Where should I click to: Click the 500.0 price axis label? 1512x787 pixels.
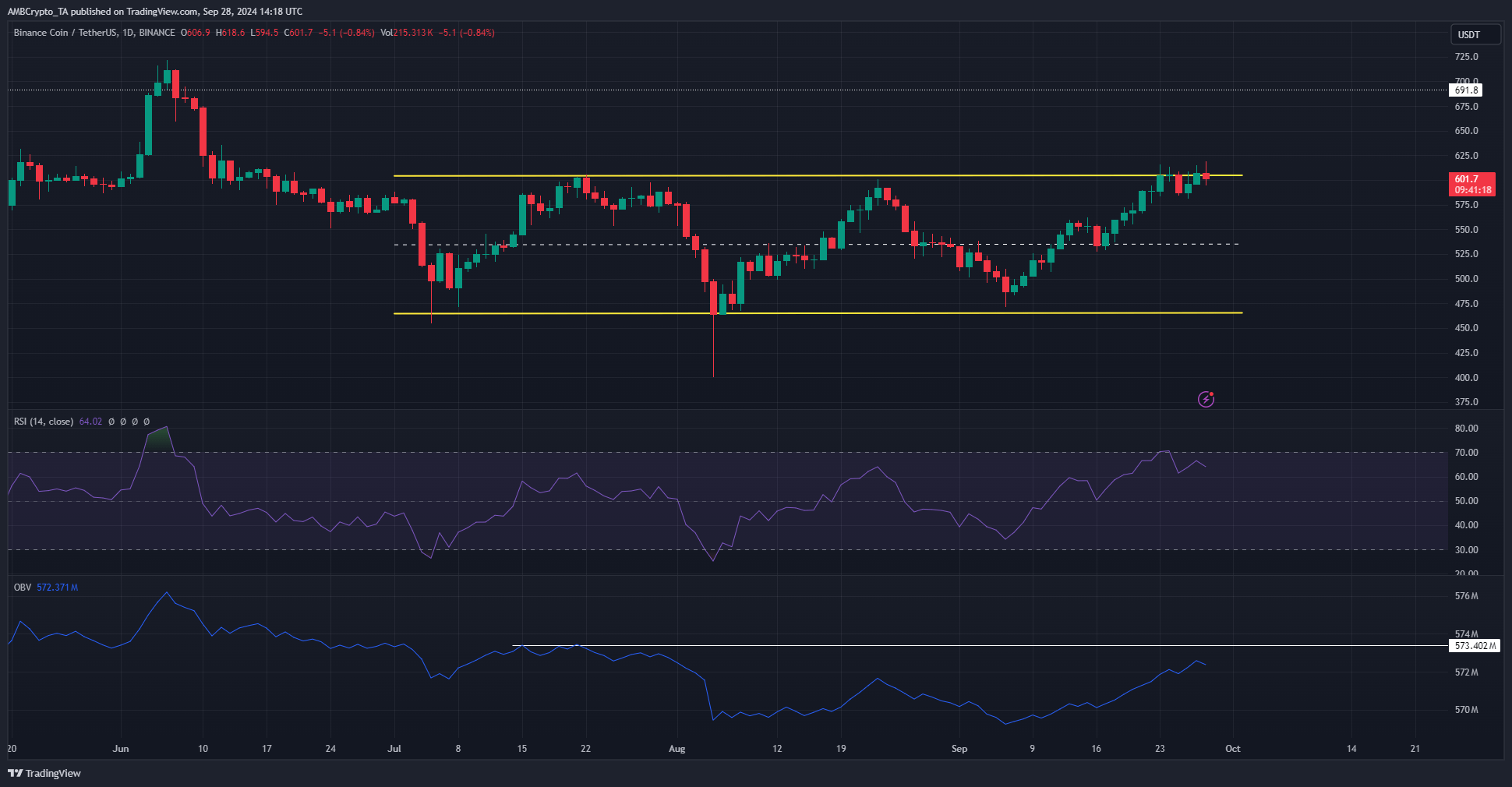click(x=1467, y=279)
